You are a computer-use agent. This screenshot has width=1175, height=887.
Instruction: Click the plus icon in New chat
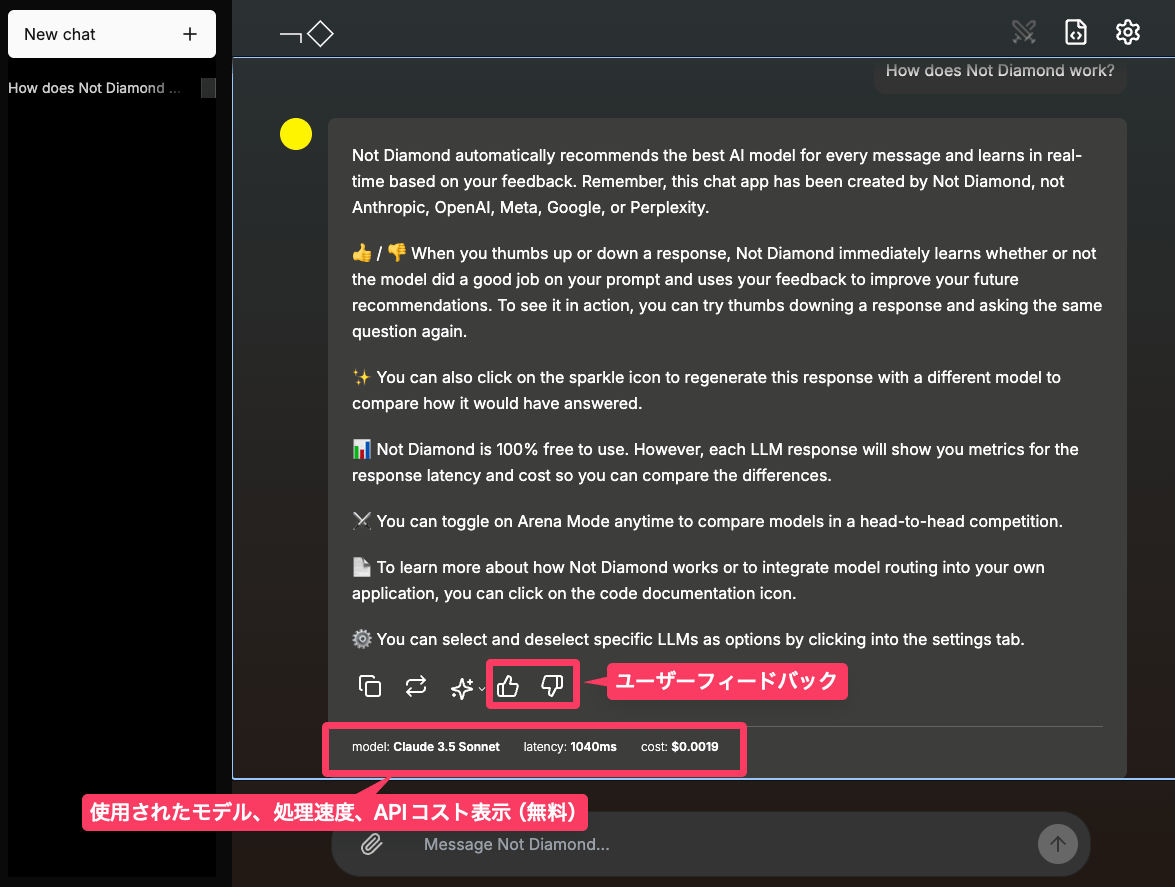tap(190, 34)
